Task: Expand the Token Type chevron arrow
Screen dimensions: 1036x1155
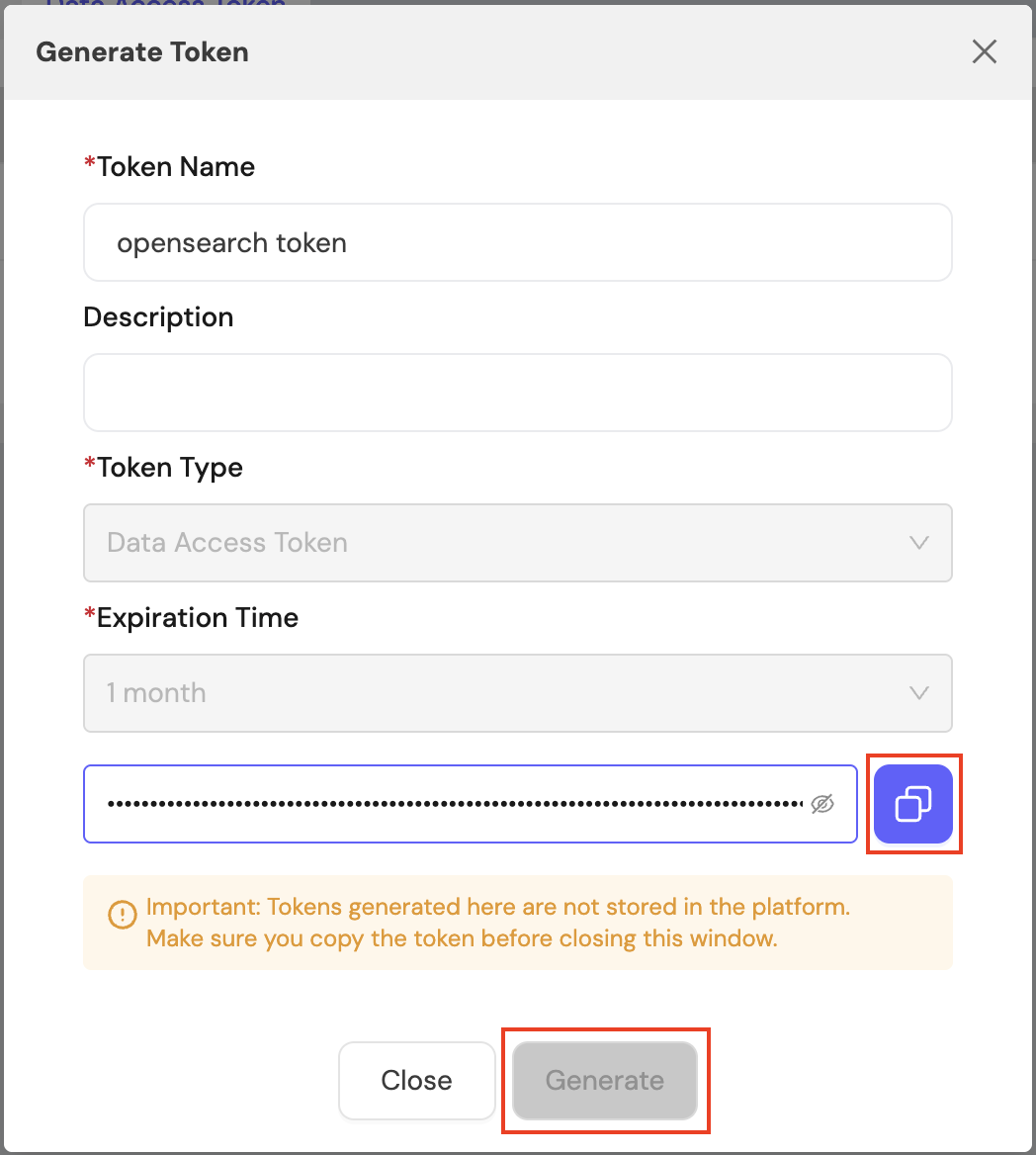Action: coord(919,543)
